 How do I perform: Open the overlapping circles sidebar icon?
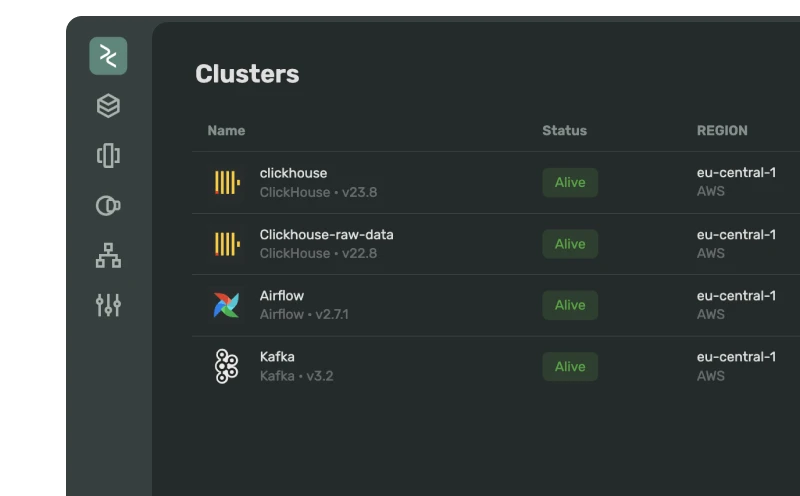(108, 206)
